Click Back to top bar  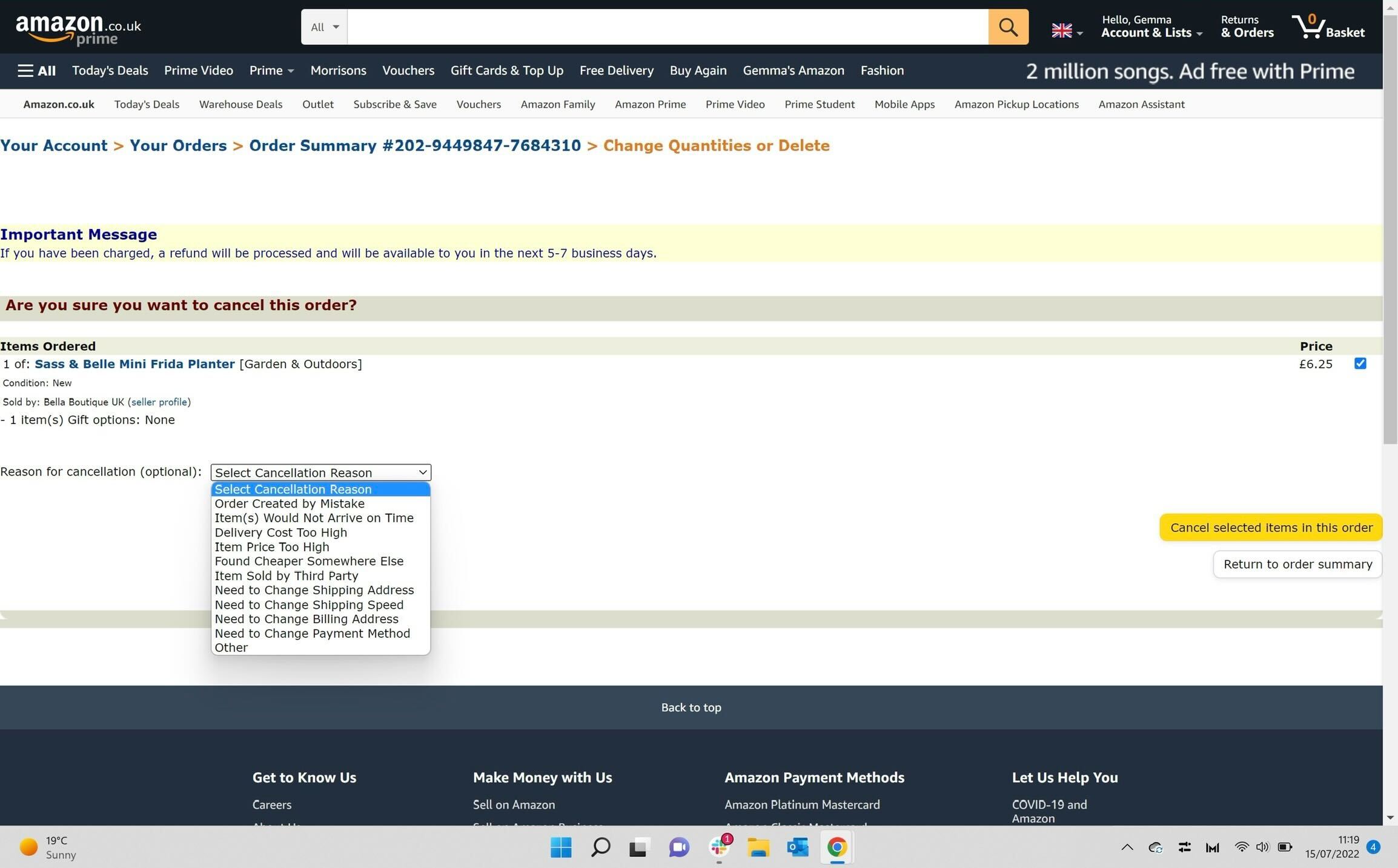click(691, 707)
